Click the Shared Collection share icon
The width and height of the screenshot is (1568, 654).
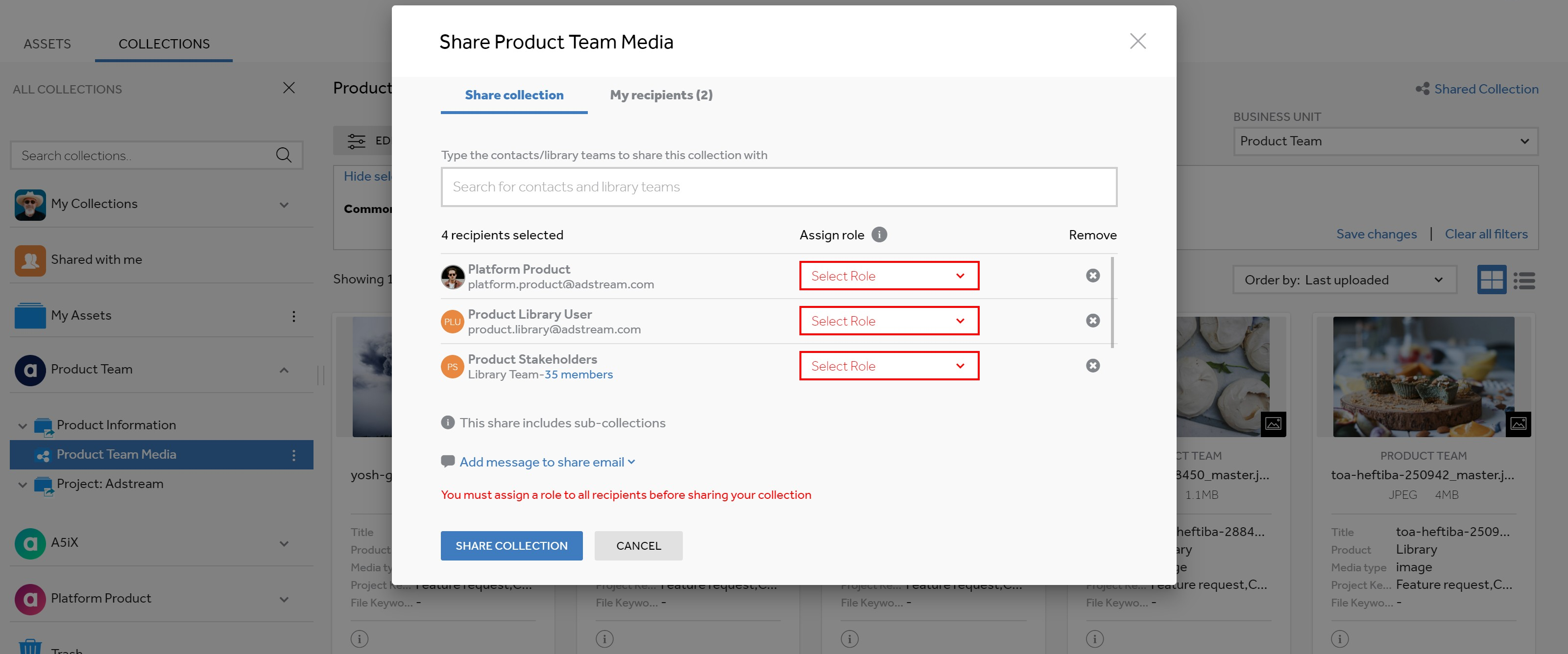point(1422,89)
